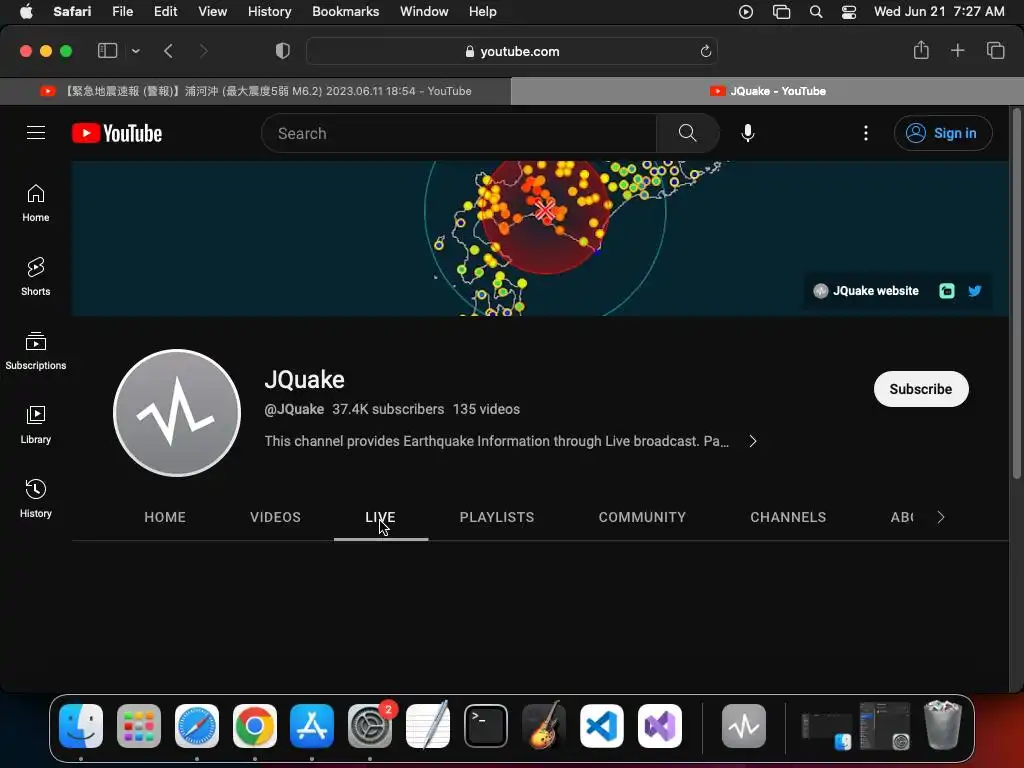The image size is (1024, 768).
Task: Click the 135 videos text
Action: pos(487,409)
